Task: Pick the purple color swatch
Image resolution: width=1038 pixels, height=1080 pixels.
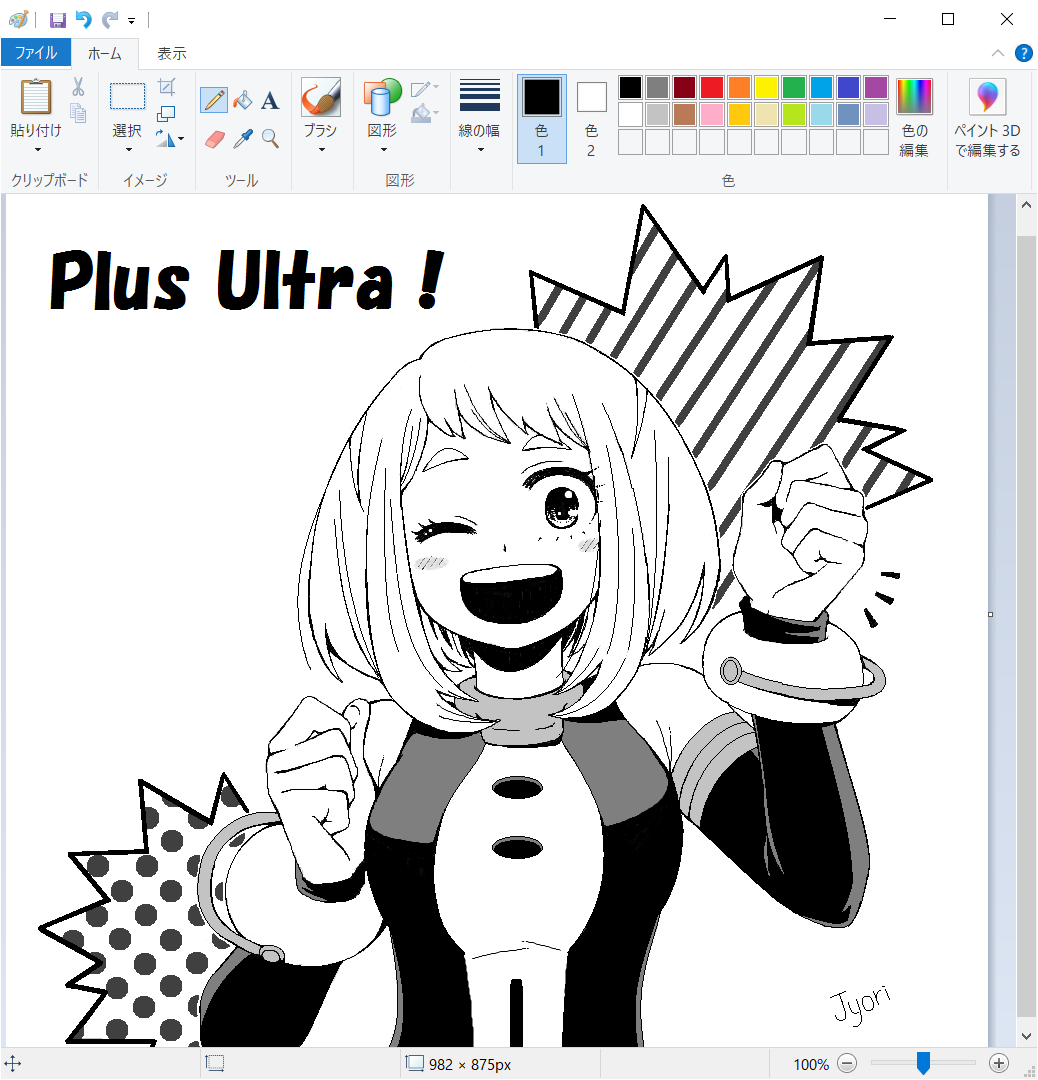Action: point(875,87)
